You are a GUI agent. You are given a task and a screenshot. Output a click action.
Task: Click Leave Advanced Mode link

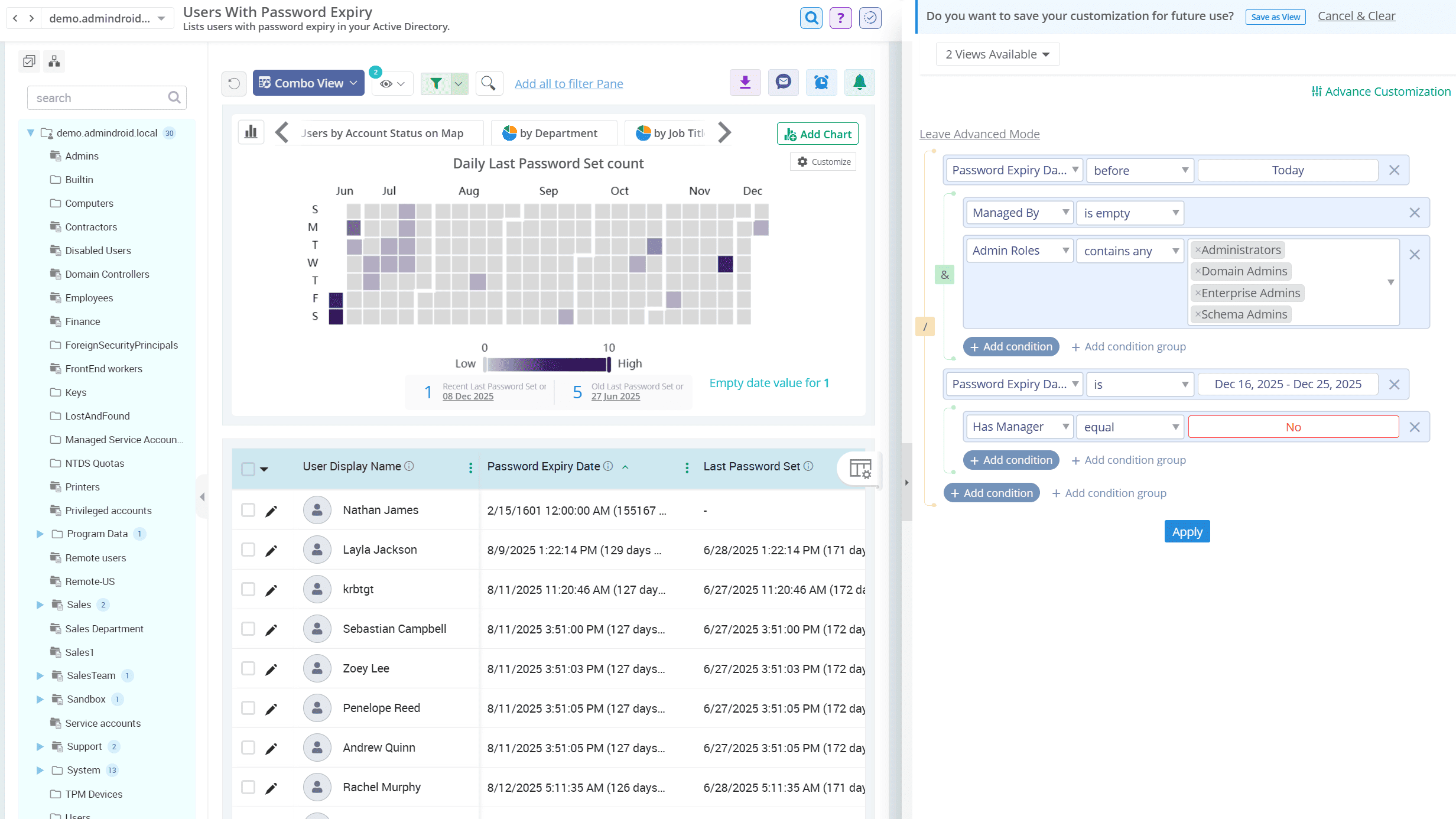coord(979,134)
